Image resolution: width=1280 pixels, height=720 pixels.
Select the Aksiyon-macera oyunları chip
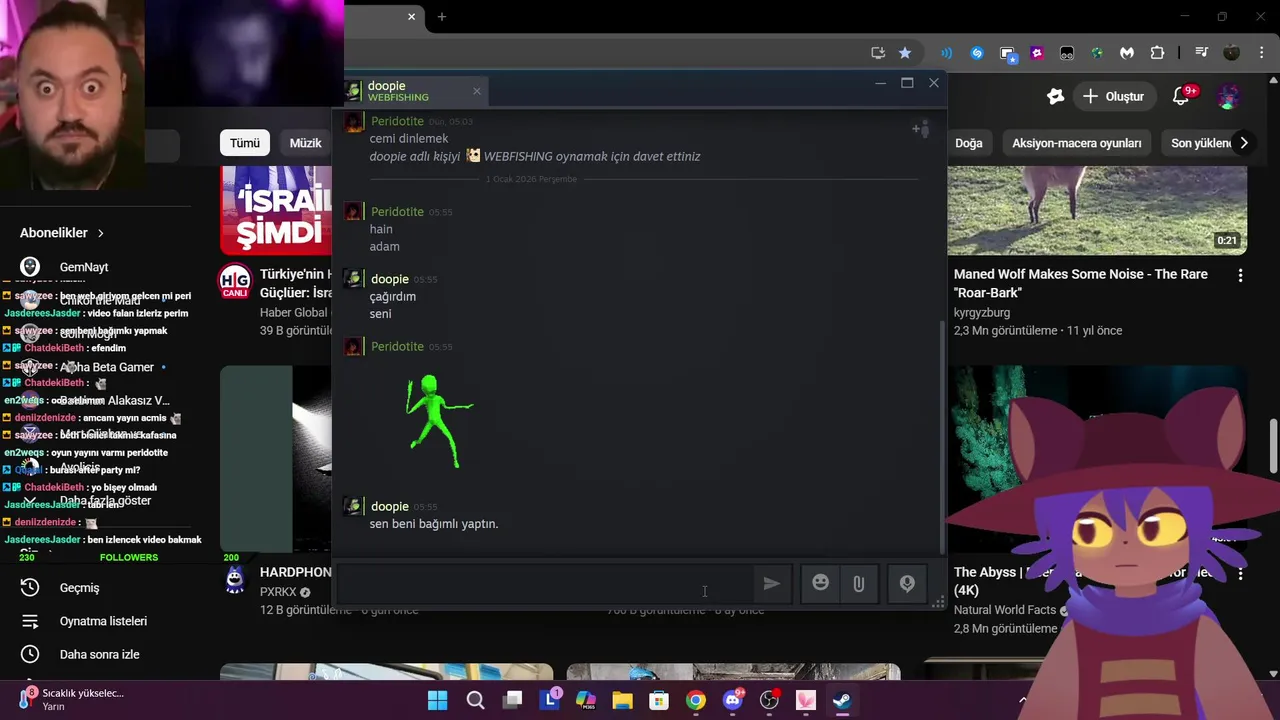pyautogui.click(x=1076, y=143)
